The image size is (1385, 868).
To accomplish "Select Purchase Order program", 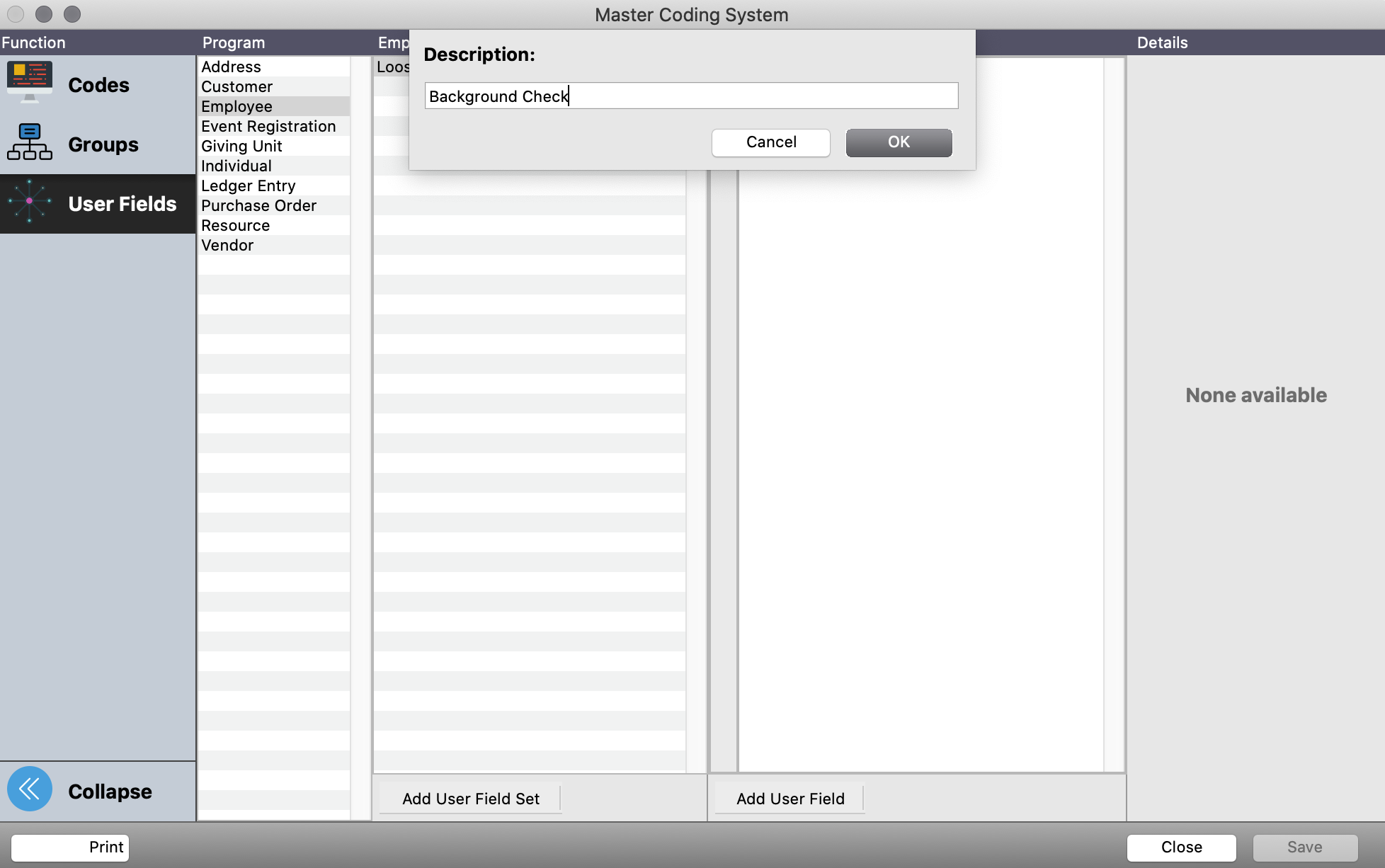I will coord(258,205).
